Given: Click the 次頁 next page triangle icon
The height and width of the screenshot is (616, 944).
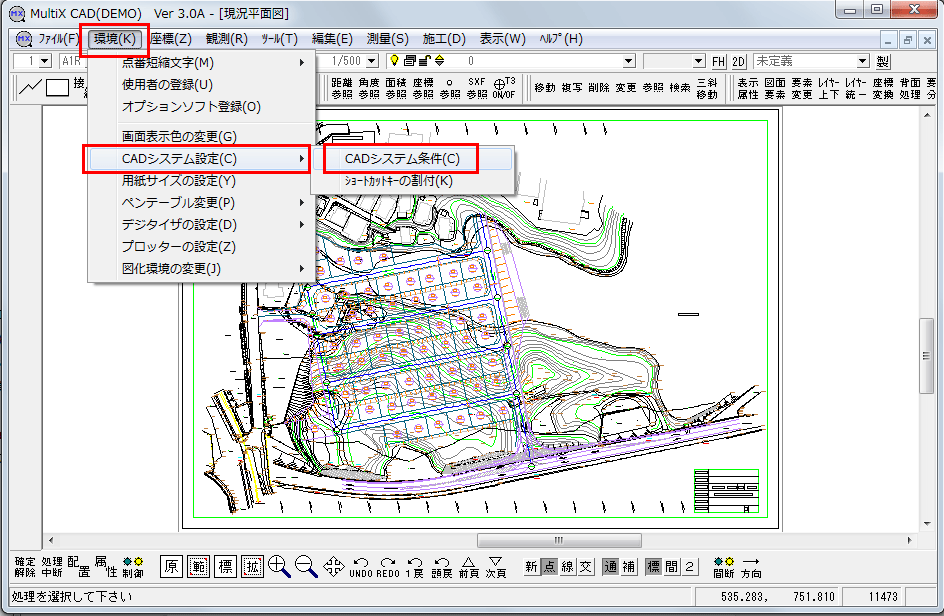Looking at the screenshot, I should pyautogui.click(x=495, y=567).
